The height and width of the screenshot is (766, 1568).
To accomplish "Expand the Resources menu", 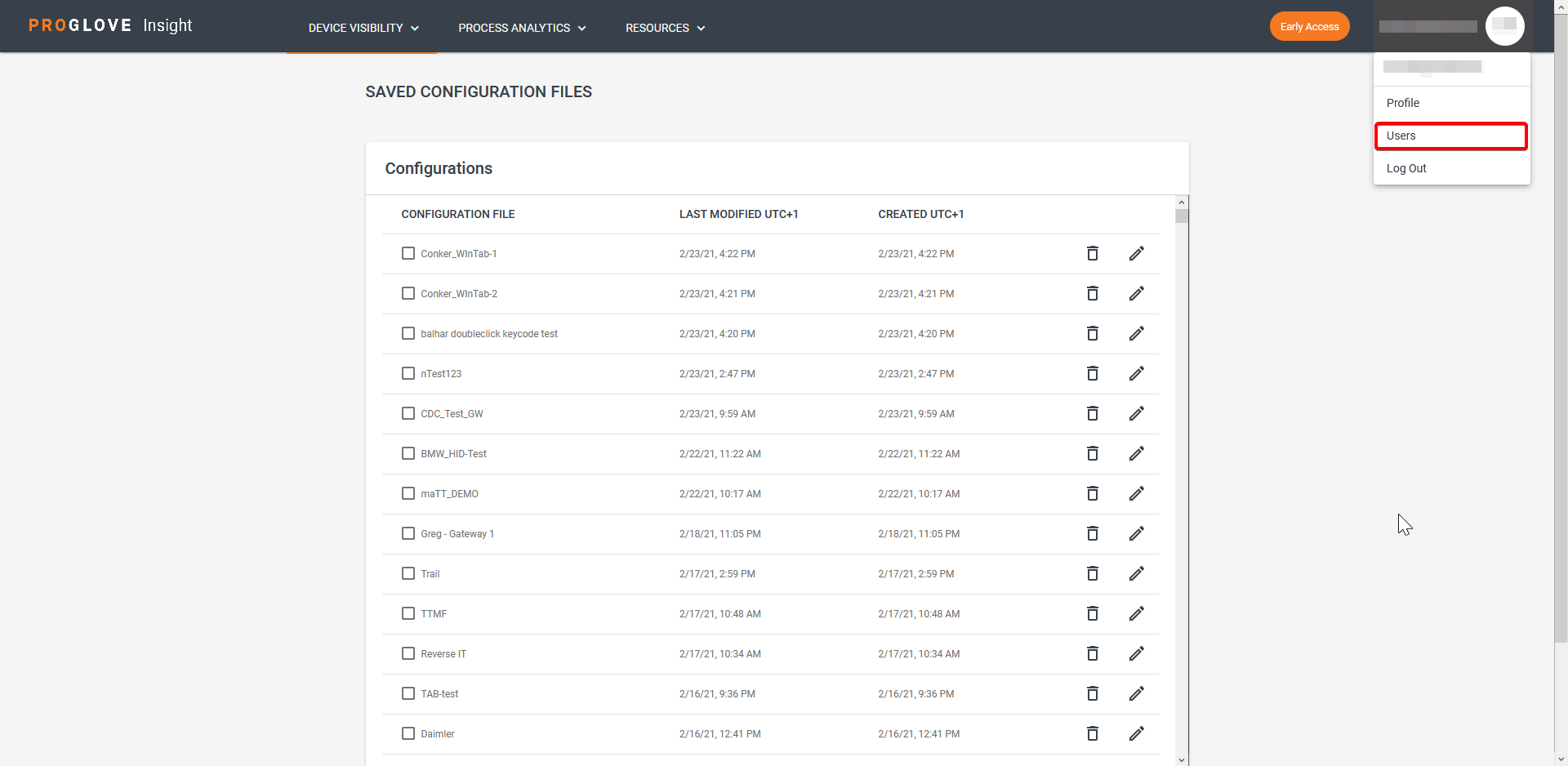I will pyautogui.click(x=665, y=28).
